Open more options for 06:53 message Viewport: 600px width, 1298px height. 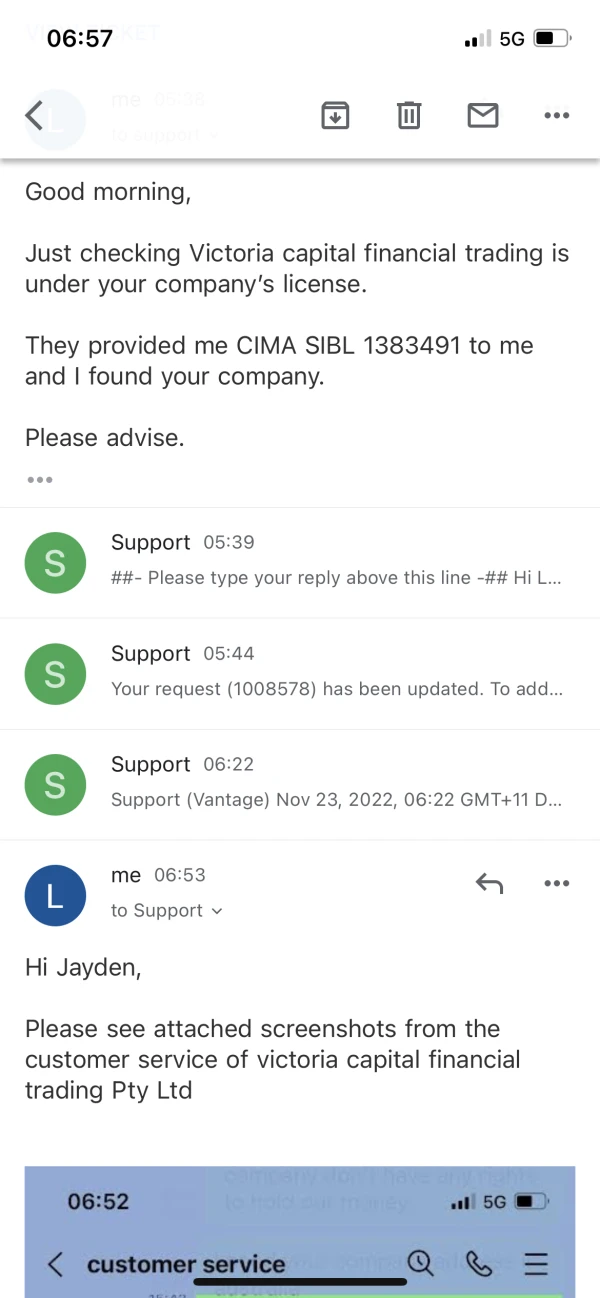pos(556,883)
